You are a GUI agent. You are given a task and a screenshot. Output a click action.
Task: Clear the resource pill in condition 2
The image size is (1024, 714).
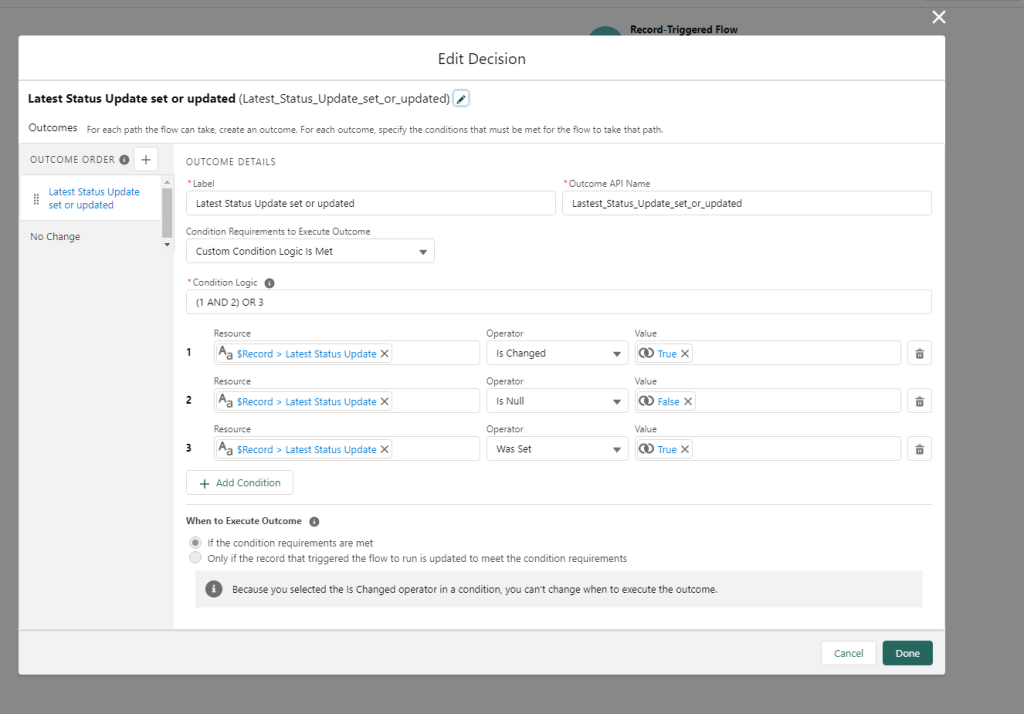pyautogui.click(x=385, y=401)
